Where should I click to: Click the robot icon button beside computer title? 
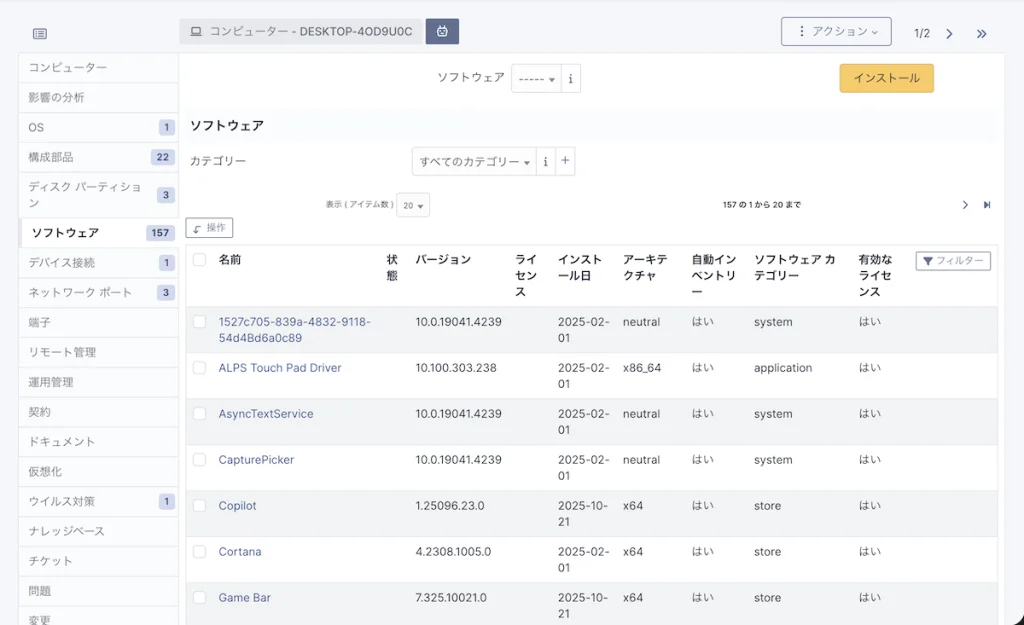(x=442, y=31)
